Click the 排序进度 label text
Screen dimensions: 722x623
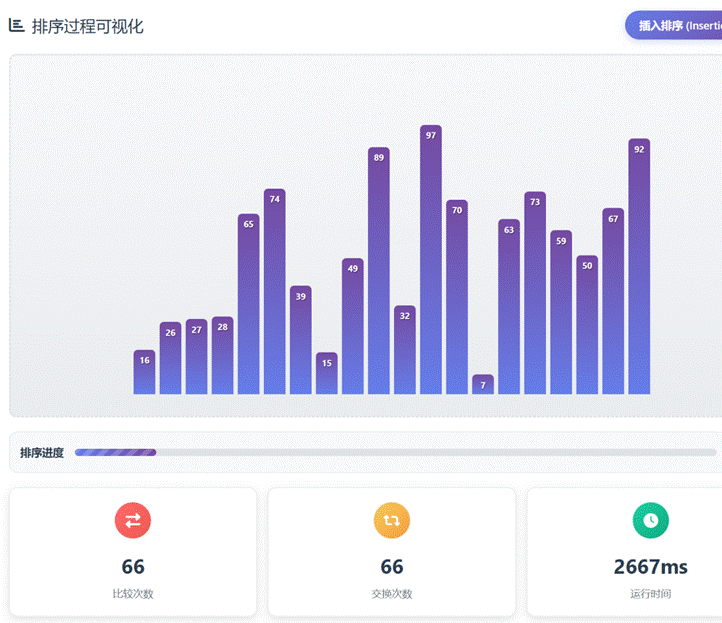[42, 453]
